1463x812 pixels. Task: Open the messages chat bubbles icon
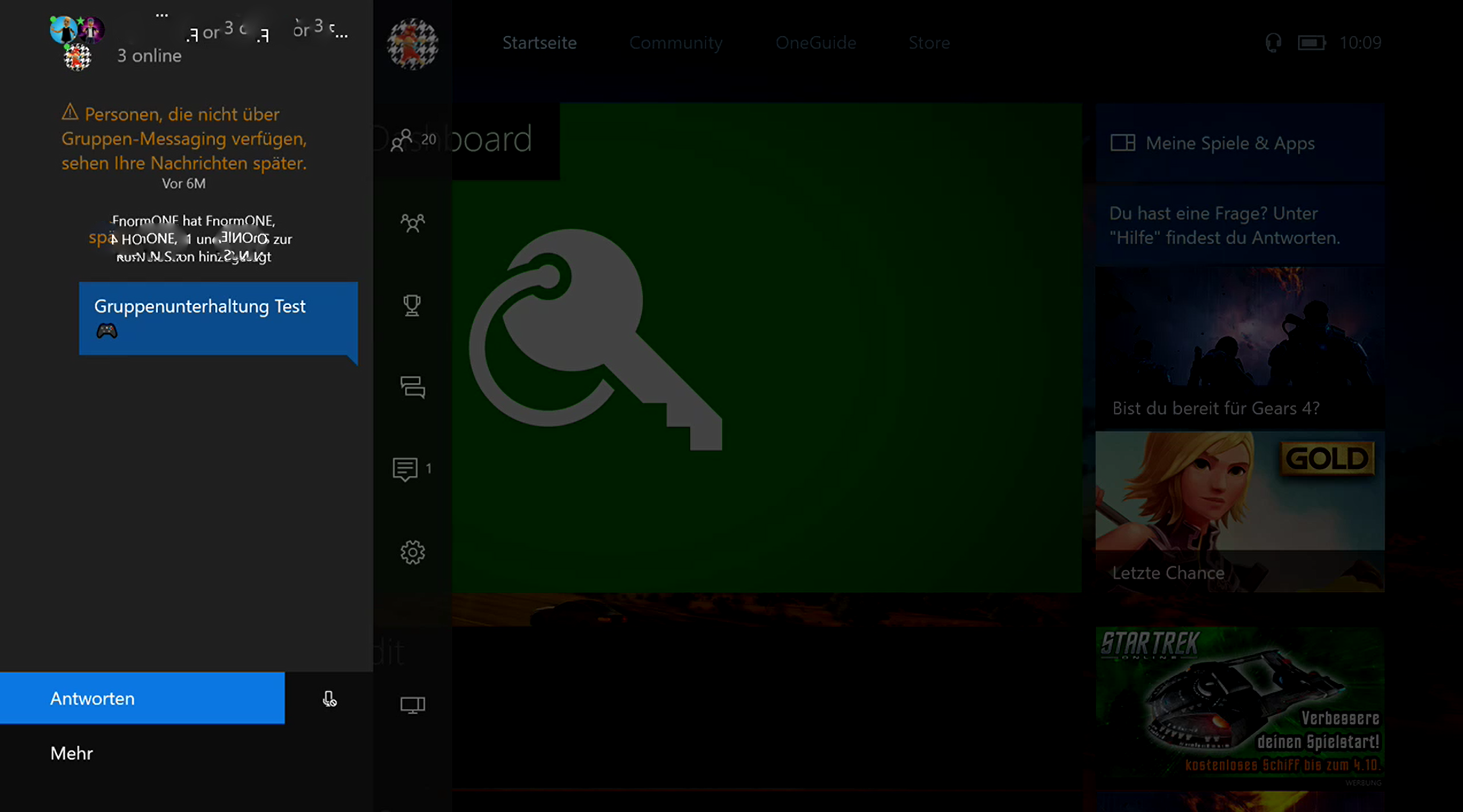click(x=412, y=387)
